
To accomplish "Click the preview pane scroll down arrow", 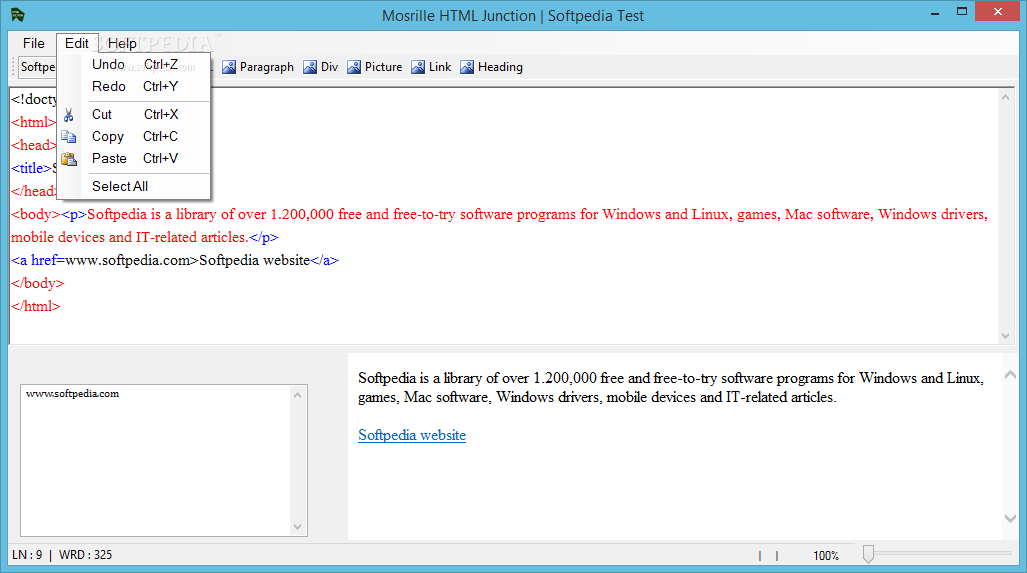I will click(x=1011, y=519).
